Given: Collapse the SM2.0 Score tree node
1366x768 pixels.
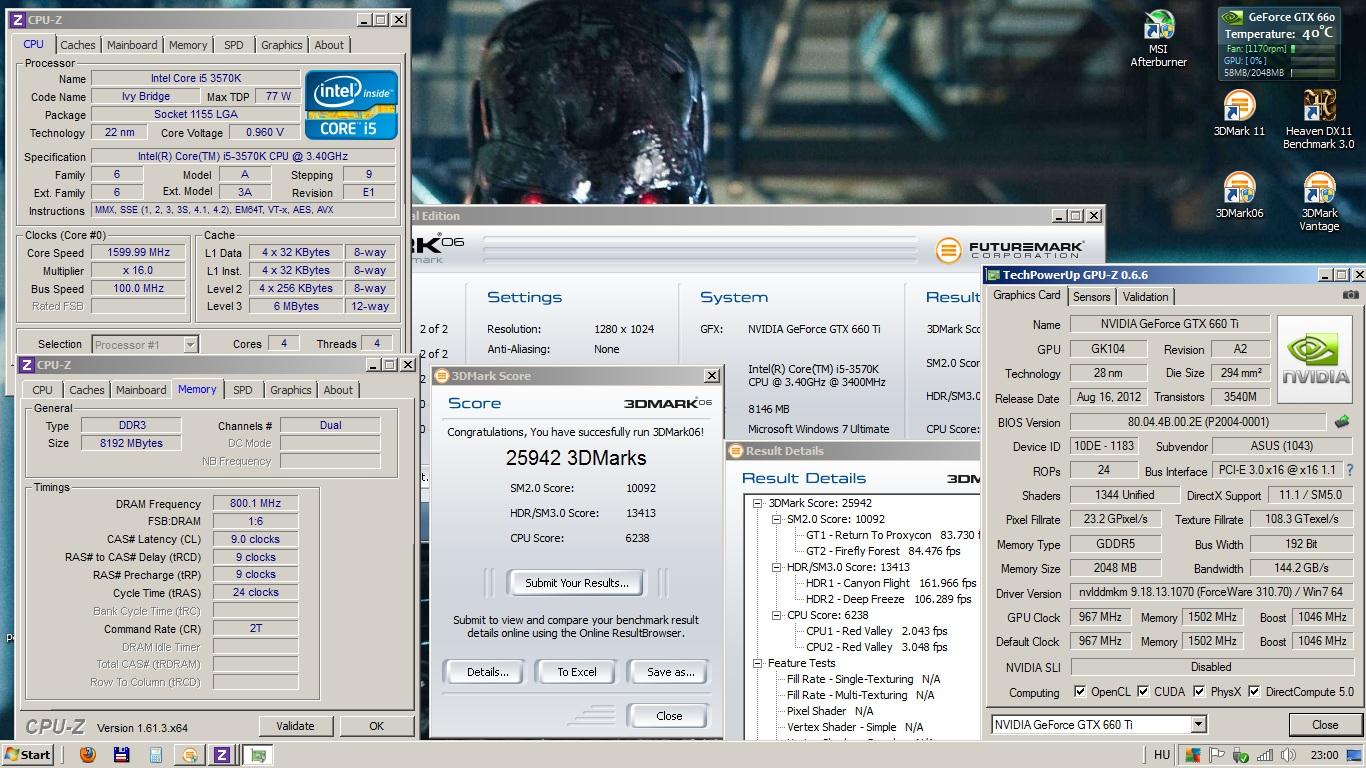Looking at the screenshot, I should tap(776, 519).
